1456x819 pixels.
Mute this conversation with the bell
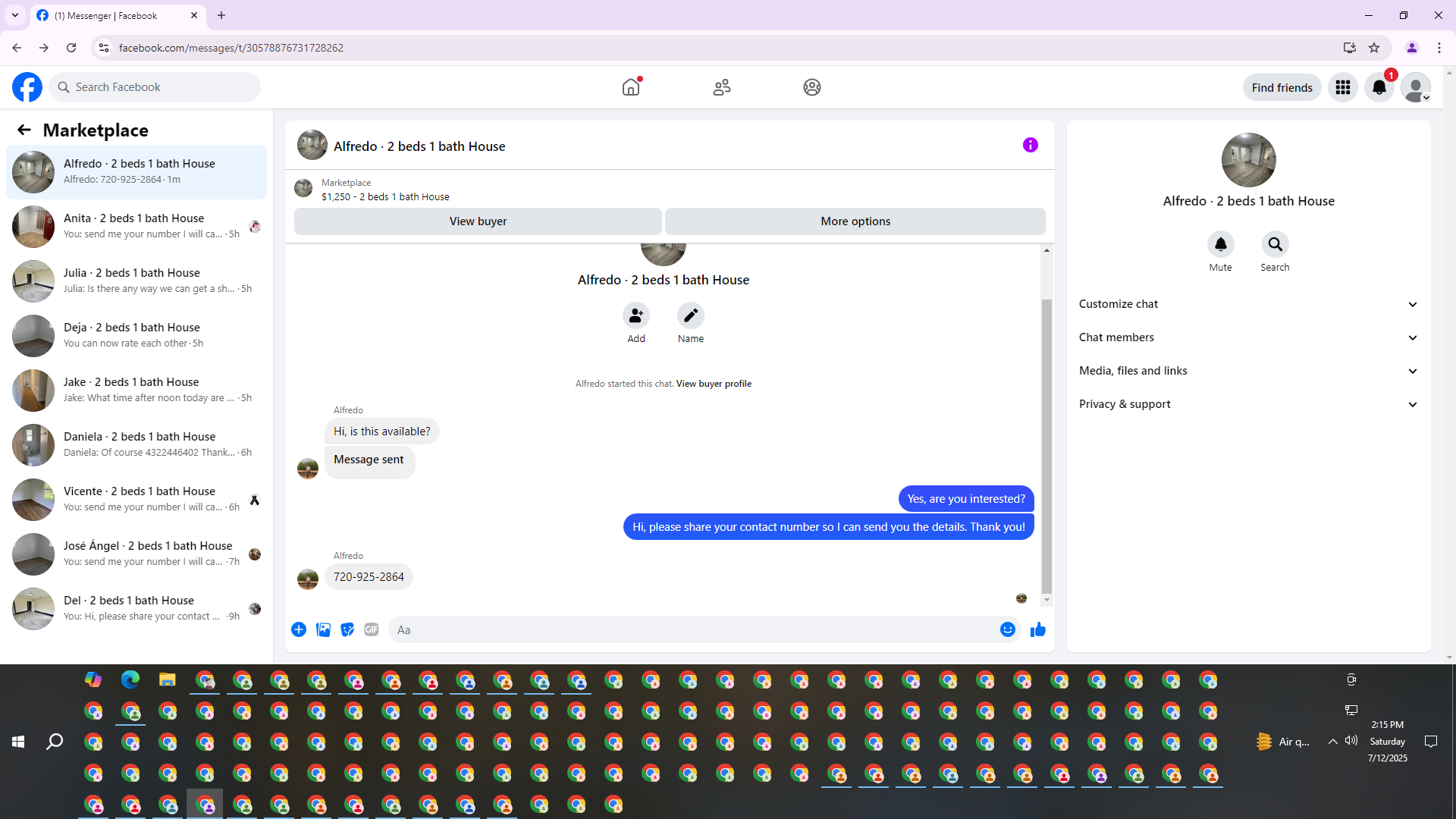point(1220,244)
